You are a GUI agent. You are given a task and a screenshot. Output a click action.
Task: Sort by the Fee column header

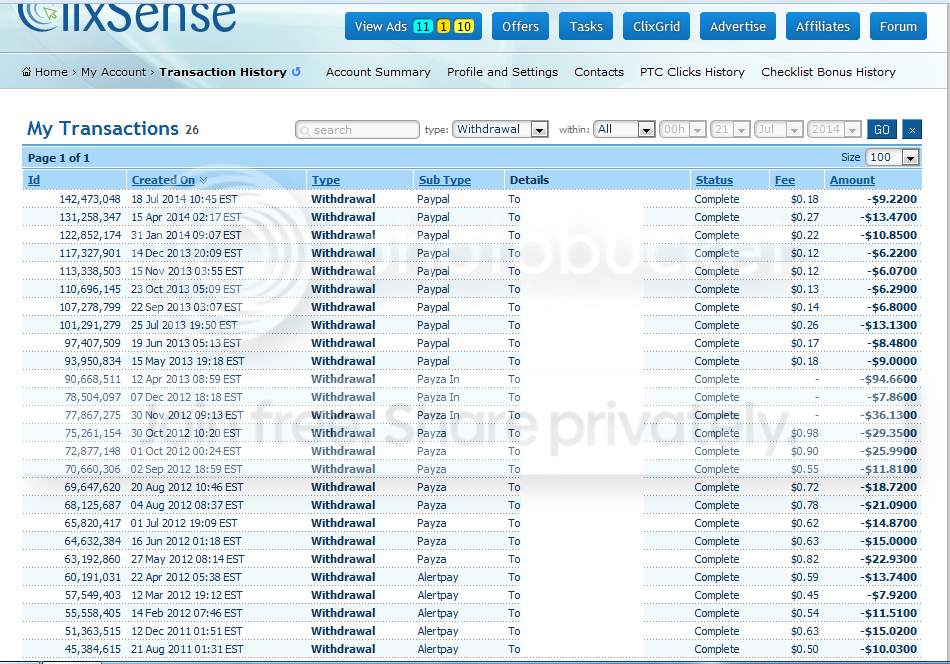[785, 180]
